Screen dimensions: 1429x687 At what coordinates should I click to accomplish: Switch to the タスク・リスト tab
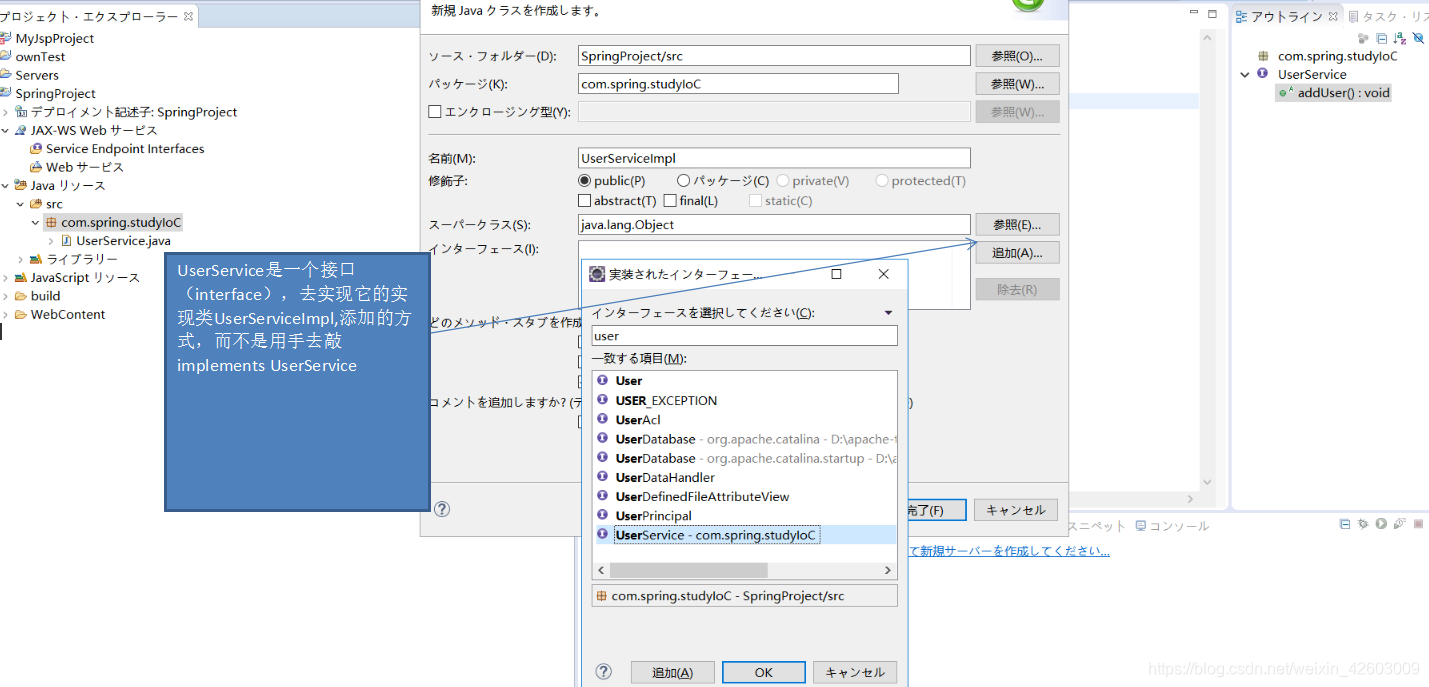[1389, 16]
